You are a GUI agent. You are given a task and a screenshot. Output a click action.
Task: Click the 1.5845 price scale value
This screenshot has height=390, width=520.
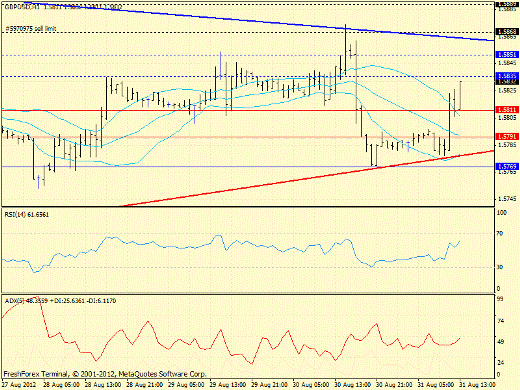click(507, 63)
